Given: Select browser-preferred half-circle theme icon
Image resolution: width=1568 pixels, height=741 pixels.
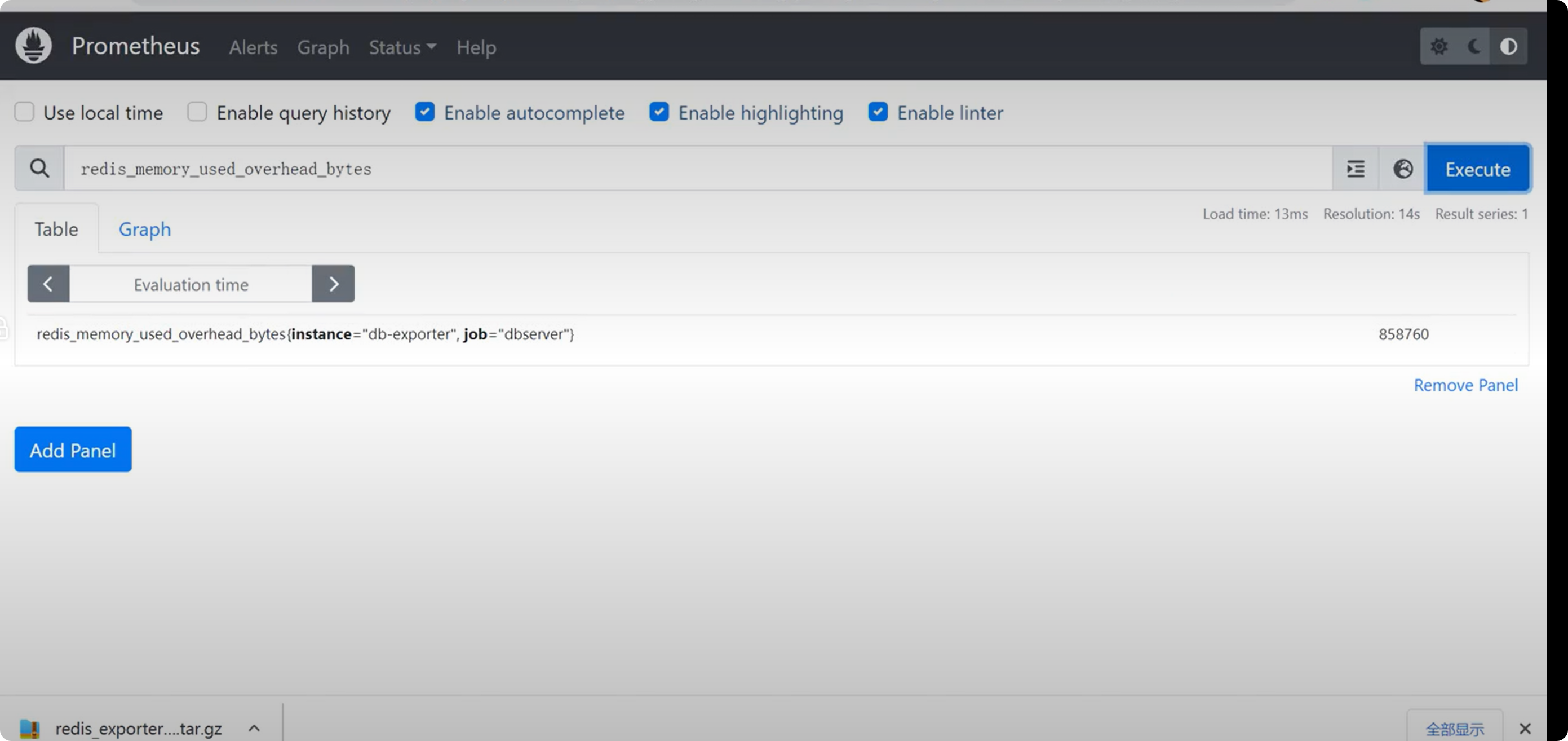Looking at the screenshot, I should [1508, 46].
